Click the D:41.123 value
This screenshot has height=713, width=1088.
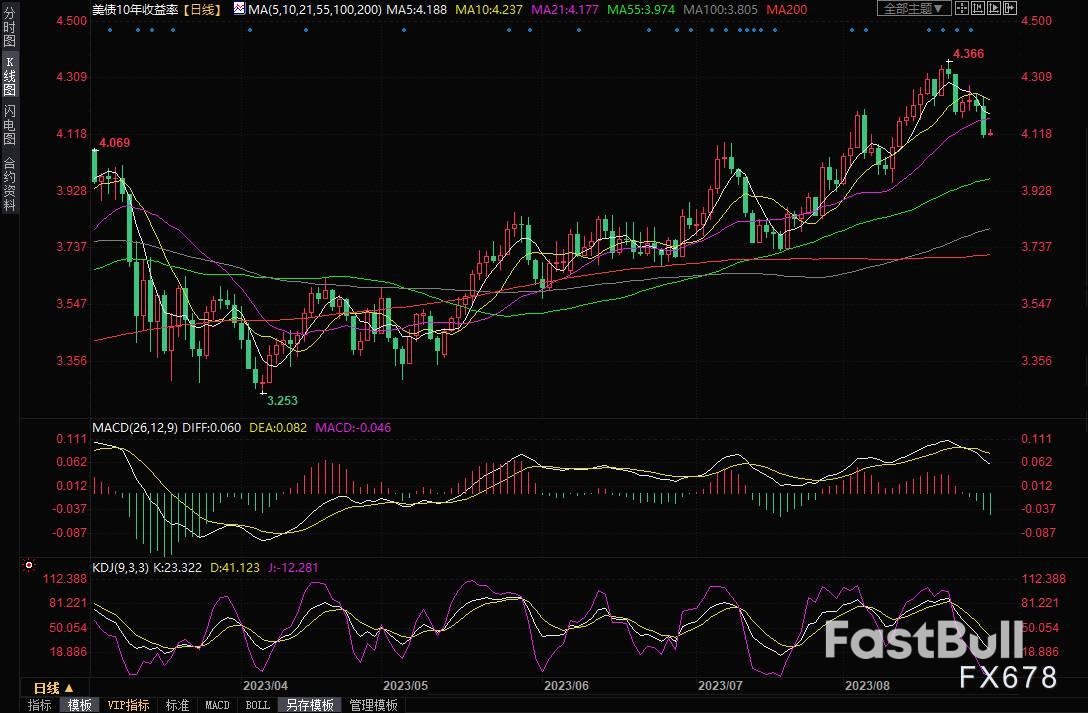[235, 567]
